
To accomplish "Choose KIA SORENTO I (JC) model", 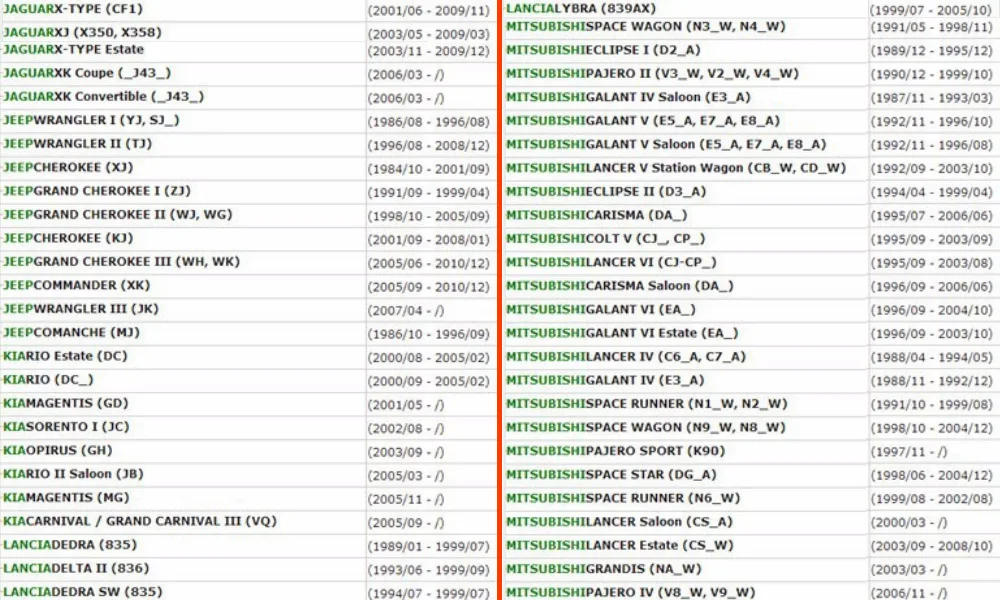I will click(66, 427).
